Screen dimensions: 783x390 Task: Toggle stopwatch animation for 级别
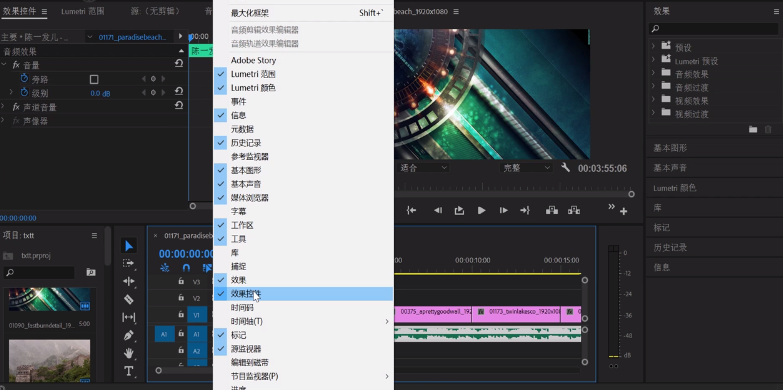pyautogui.click(x=24, y=92)
